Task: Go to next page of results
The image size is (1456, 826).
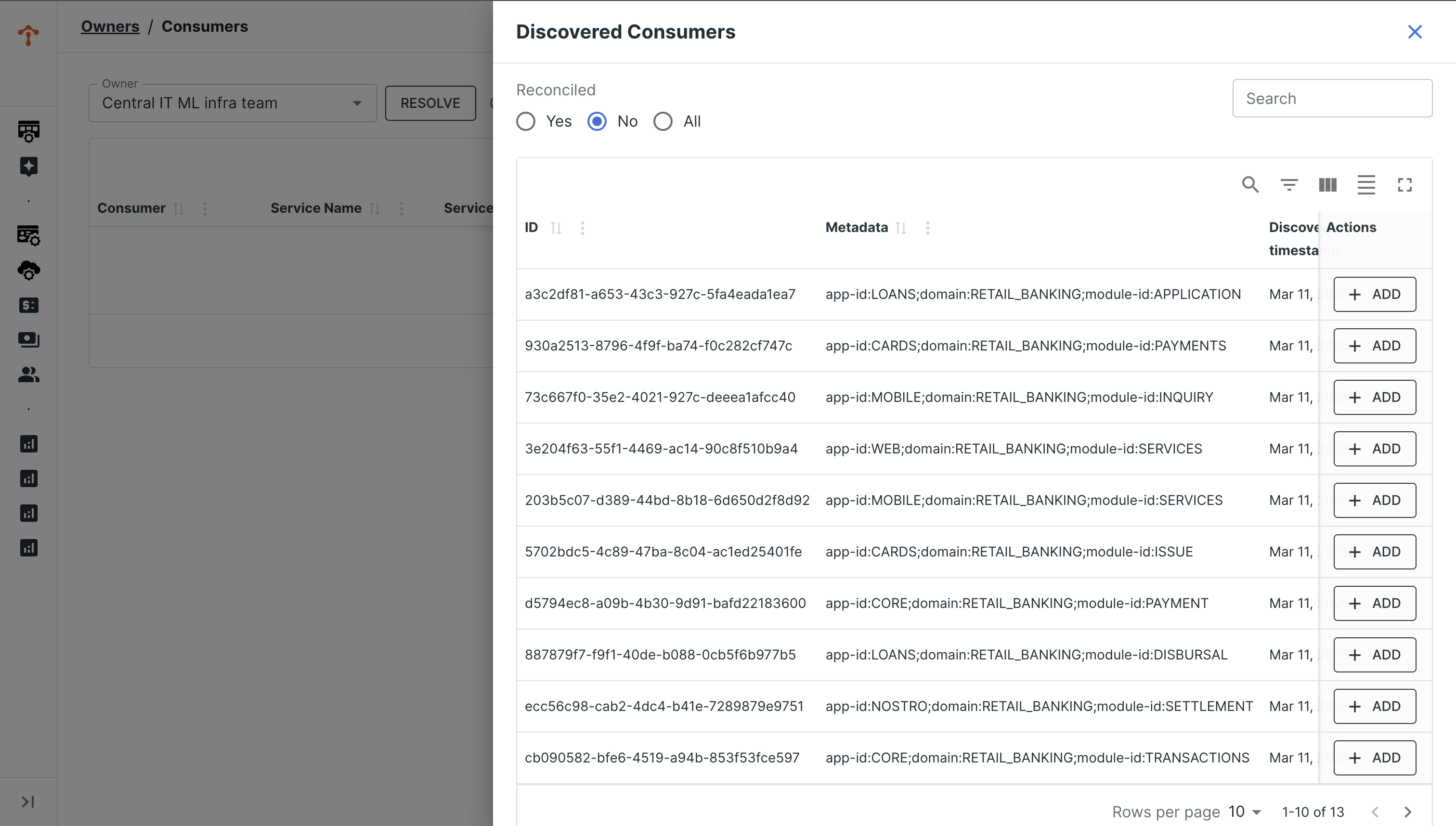Action: tap(1408, 812)
